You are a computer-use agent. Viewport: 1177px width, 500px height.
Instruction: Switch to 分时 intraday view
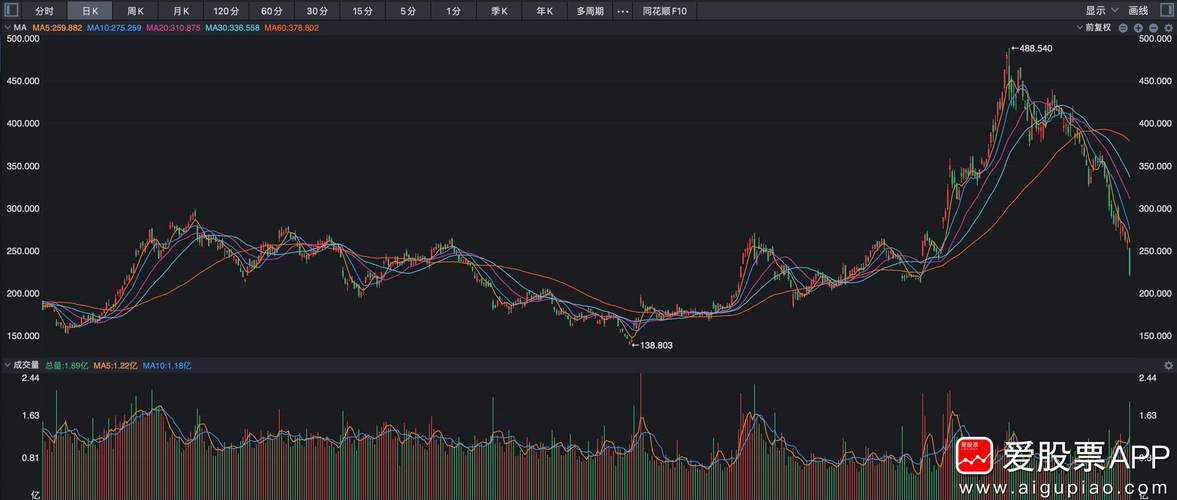[44, 11]
